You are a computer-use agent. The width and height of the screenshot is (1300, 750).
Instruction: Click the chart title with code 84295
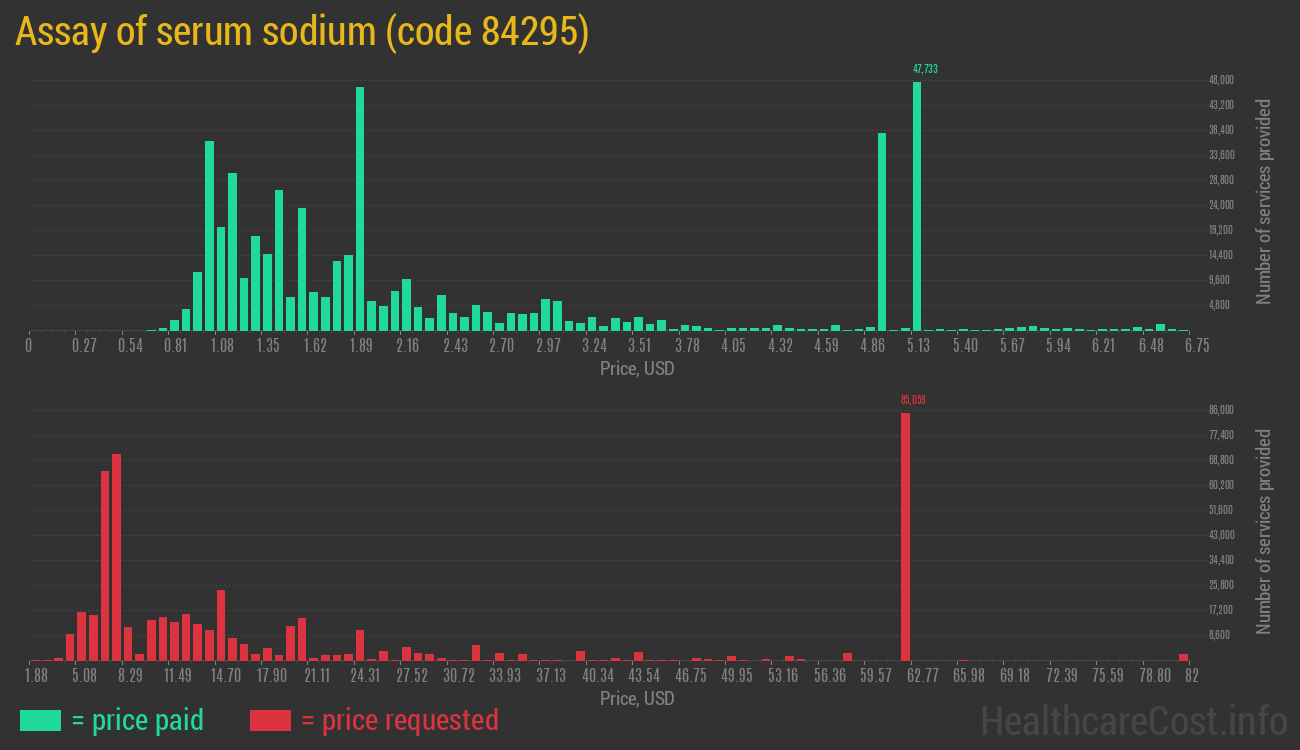coord(302,32)
